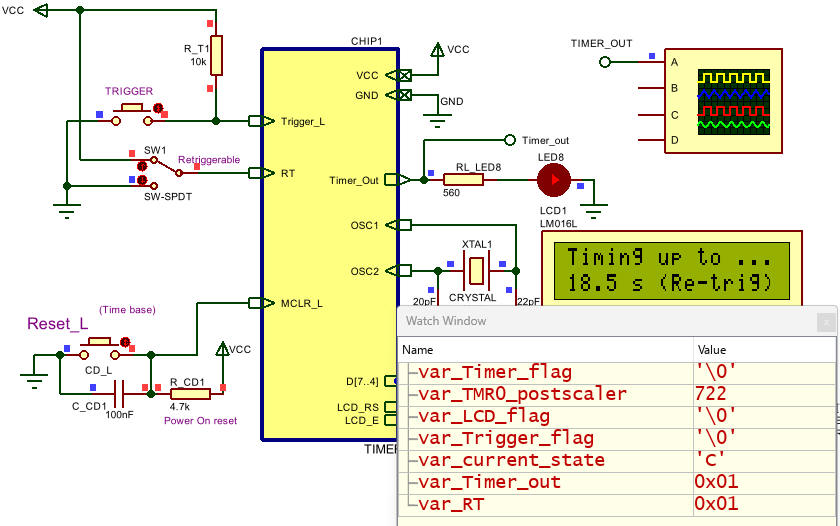
Task: Click the oscilloscope waveform display
Action: [732, 102]
